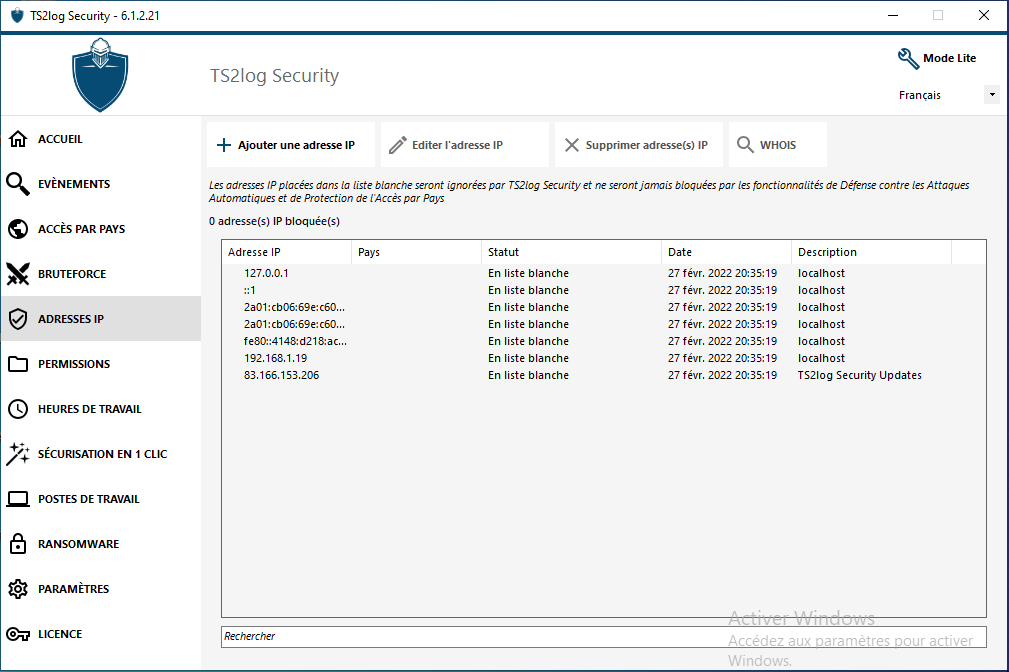The width and height of the screenshot is (1009, 672).
Task: Select the ::1 address row
Action: pyautogui.click(x=604, y=290)
